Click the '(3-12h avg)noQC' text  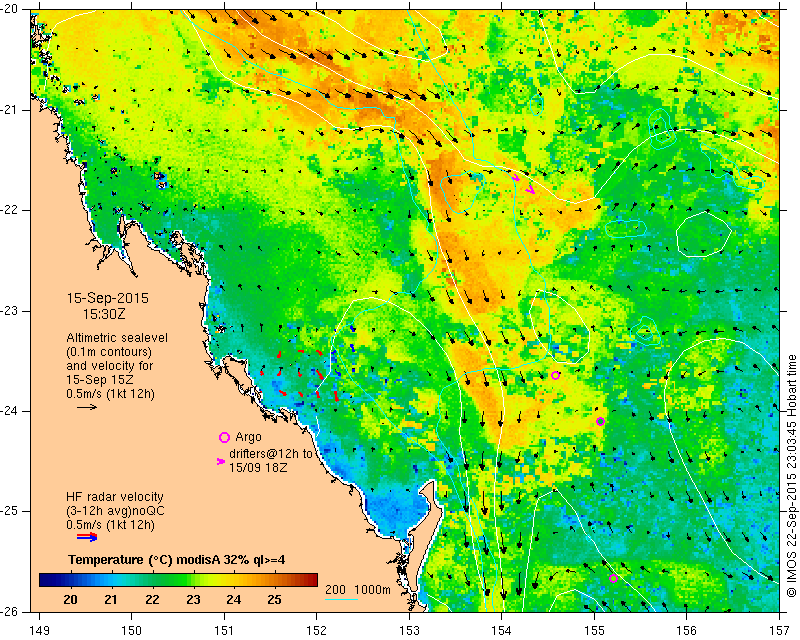[x=115, y=511]
